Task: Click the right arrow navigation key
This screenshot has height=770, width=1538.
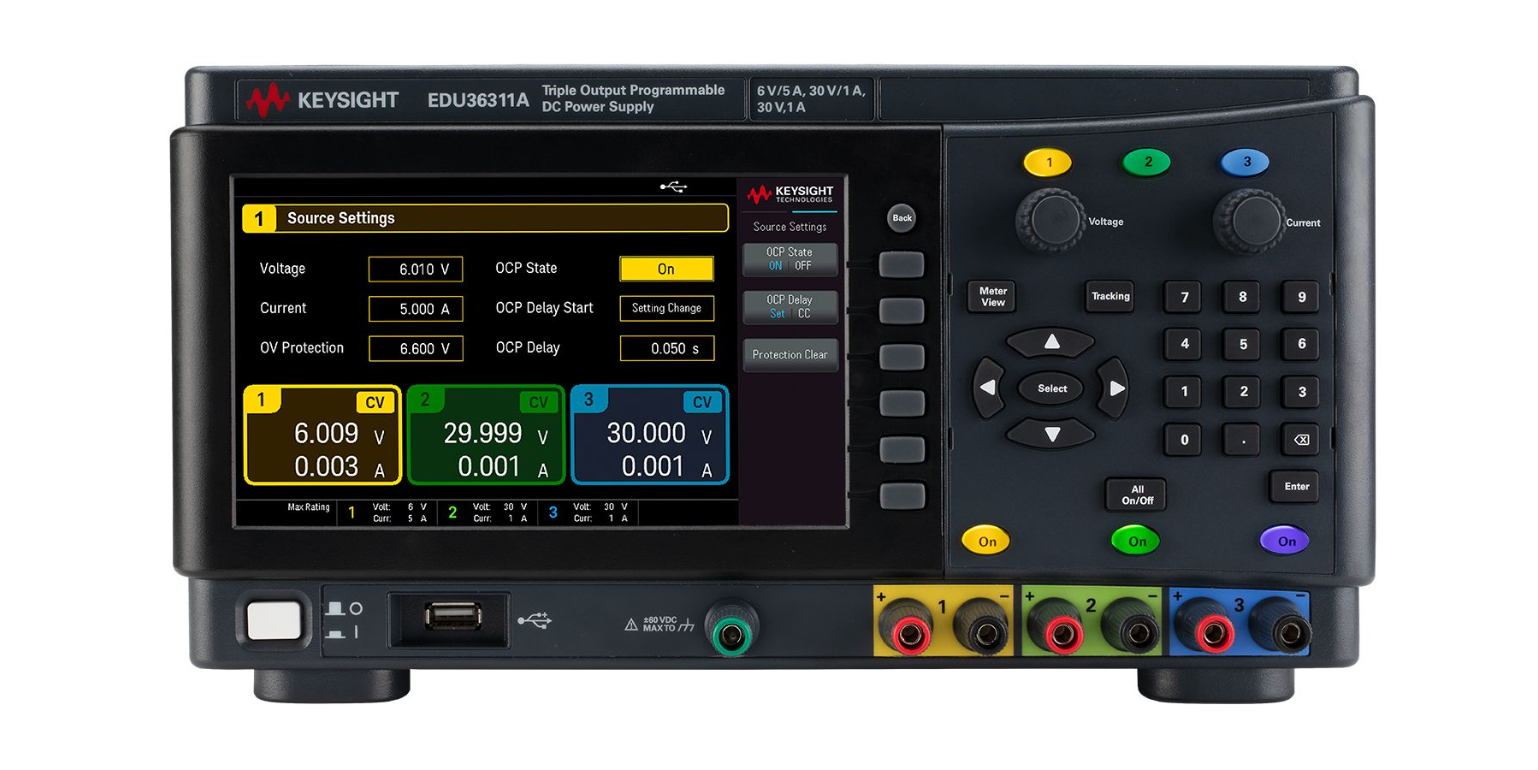Action: pyautogui.click(x=1114, y=388)
